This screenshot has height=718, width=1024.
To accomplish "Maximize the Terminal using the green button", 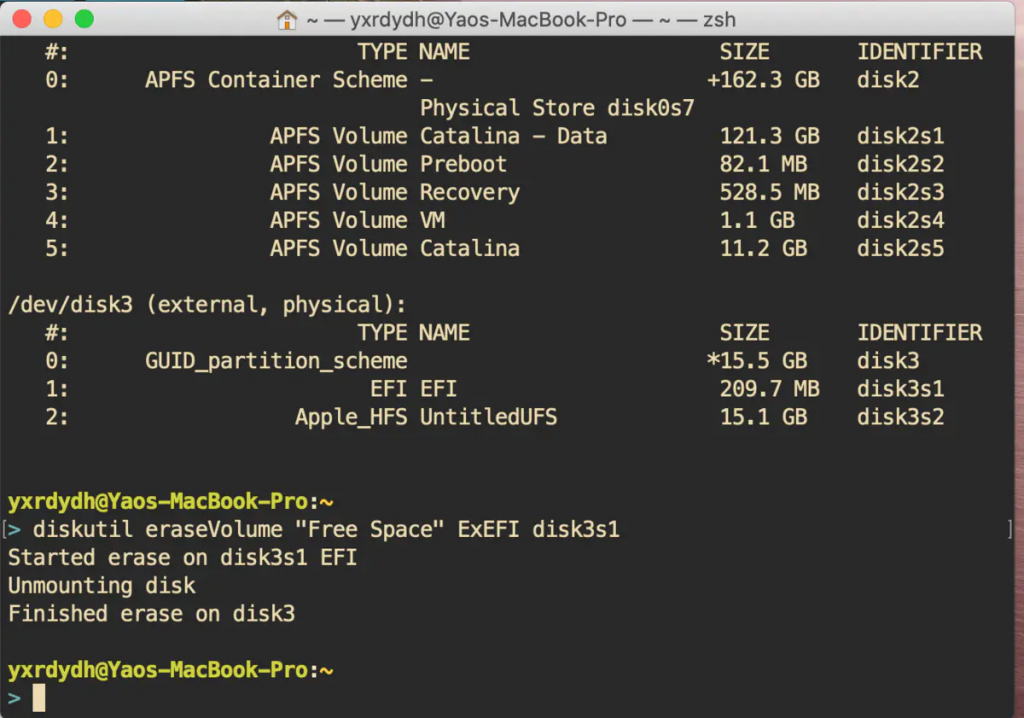I will (84, 19).
